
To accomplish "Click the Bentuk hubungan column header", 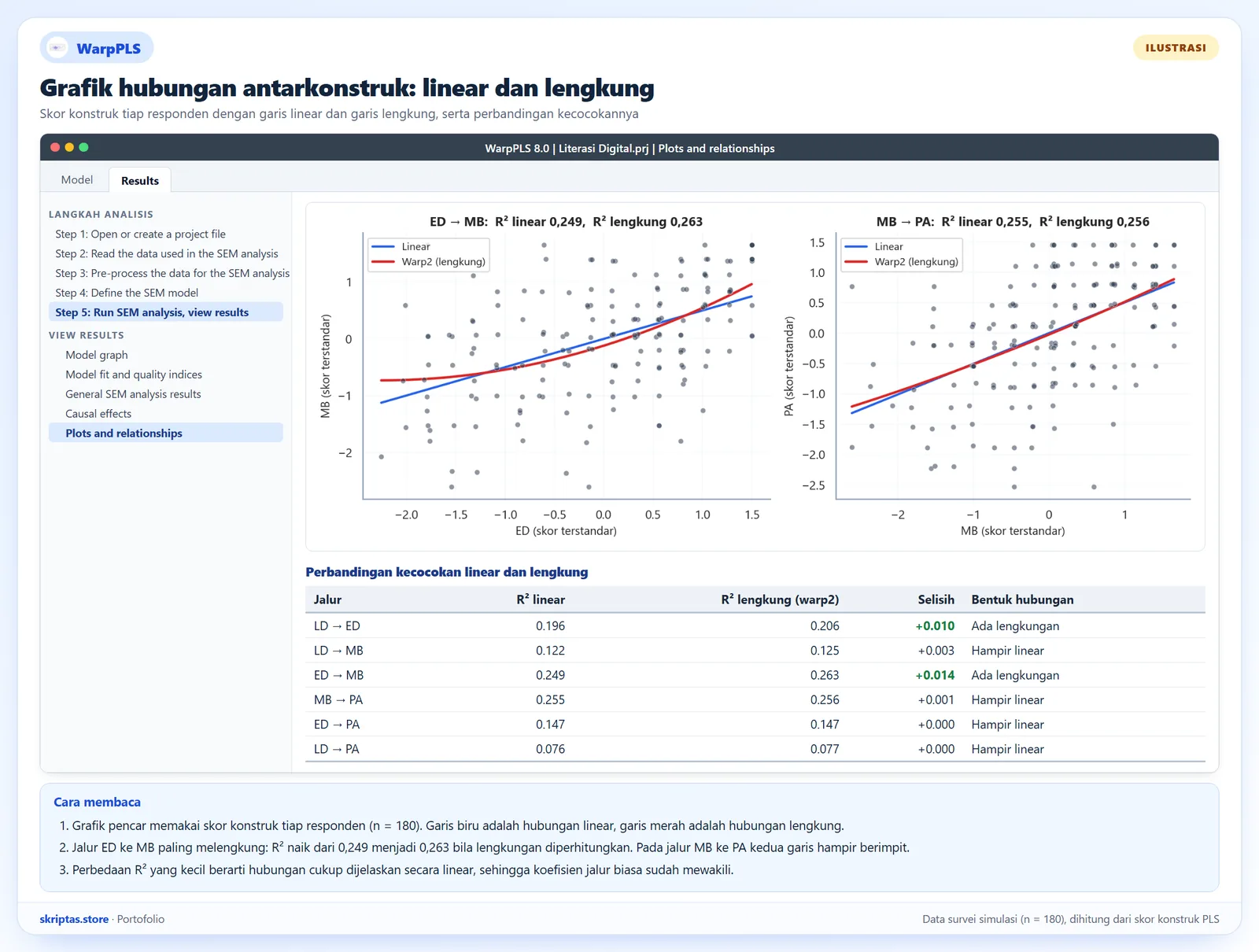I will pyautogui.click(x=1022, y=600).
